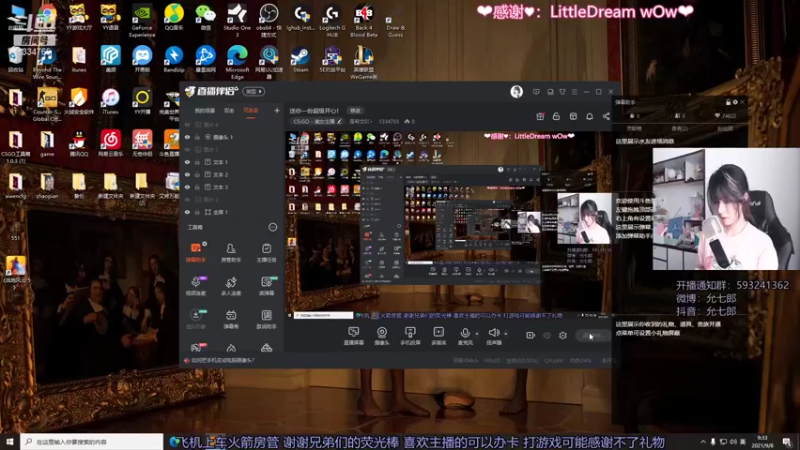Open the gear settings in bottom bar
The height and width of the screenshot is (450, 800).
coord(563,335)
